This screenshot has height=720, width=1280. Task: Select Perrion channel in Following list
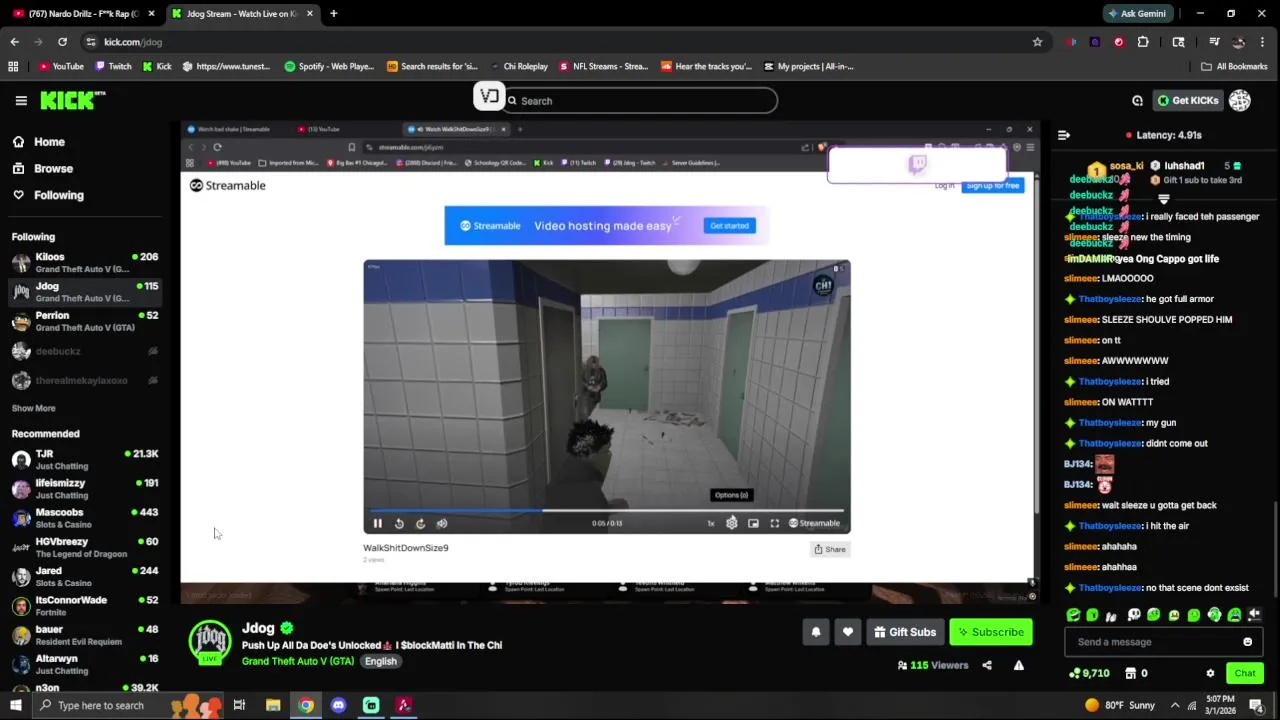tap(85, 321)
